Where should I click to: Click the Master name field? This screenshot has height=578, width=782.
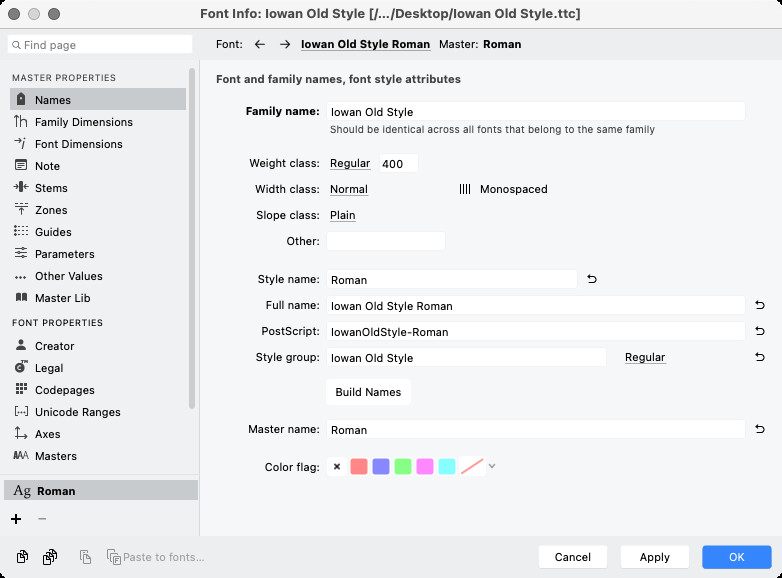click(x=536, y=429)
